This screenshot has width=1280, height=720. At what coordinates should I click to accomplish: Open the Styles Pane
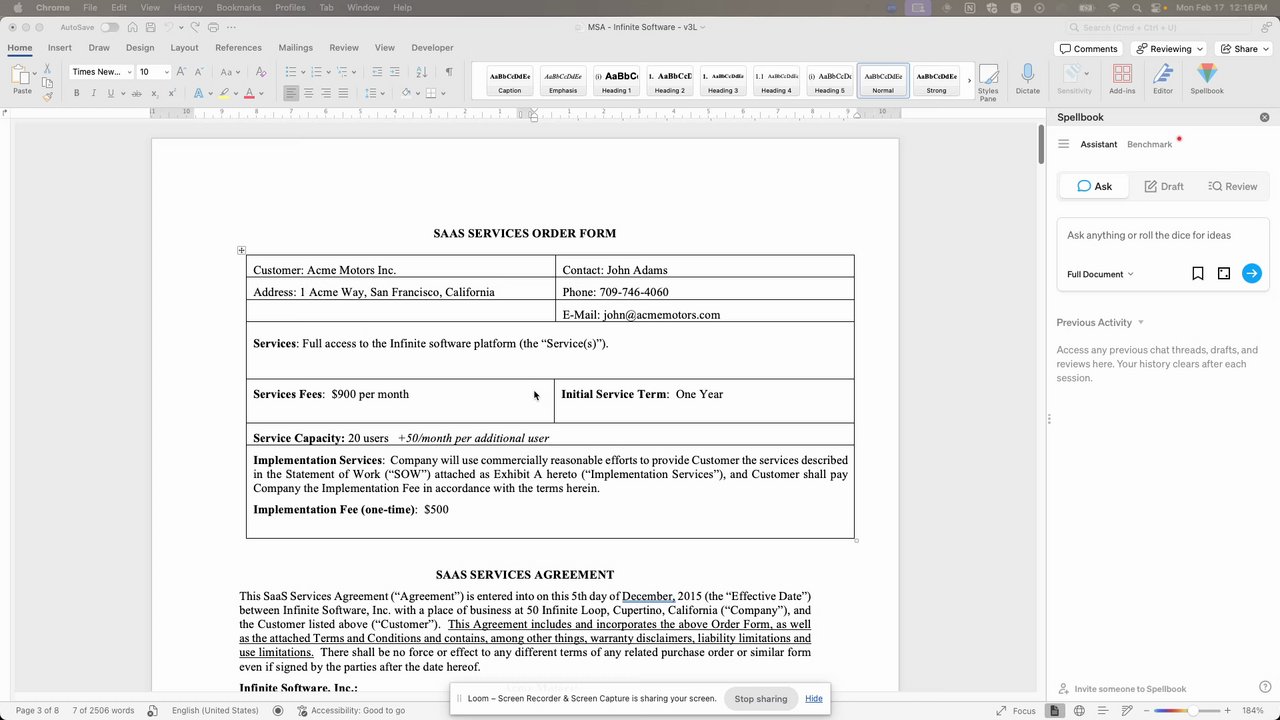click(988, 82)
